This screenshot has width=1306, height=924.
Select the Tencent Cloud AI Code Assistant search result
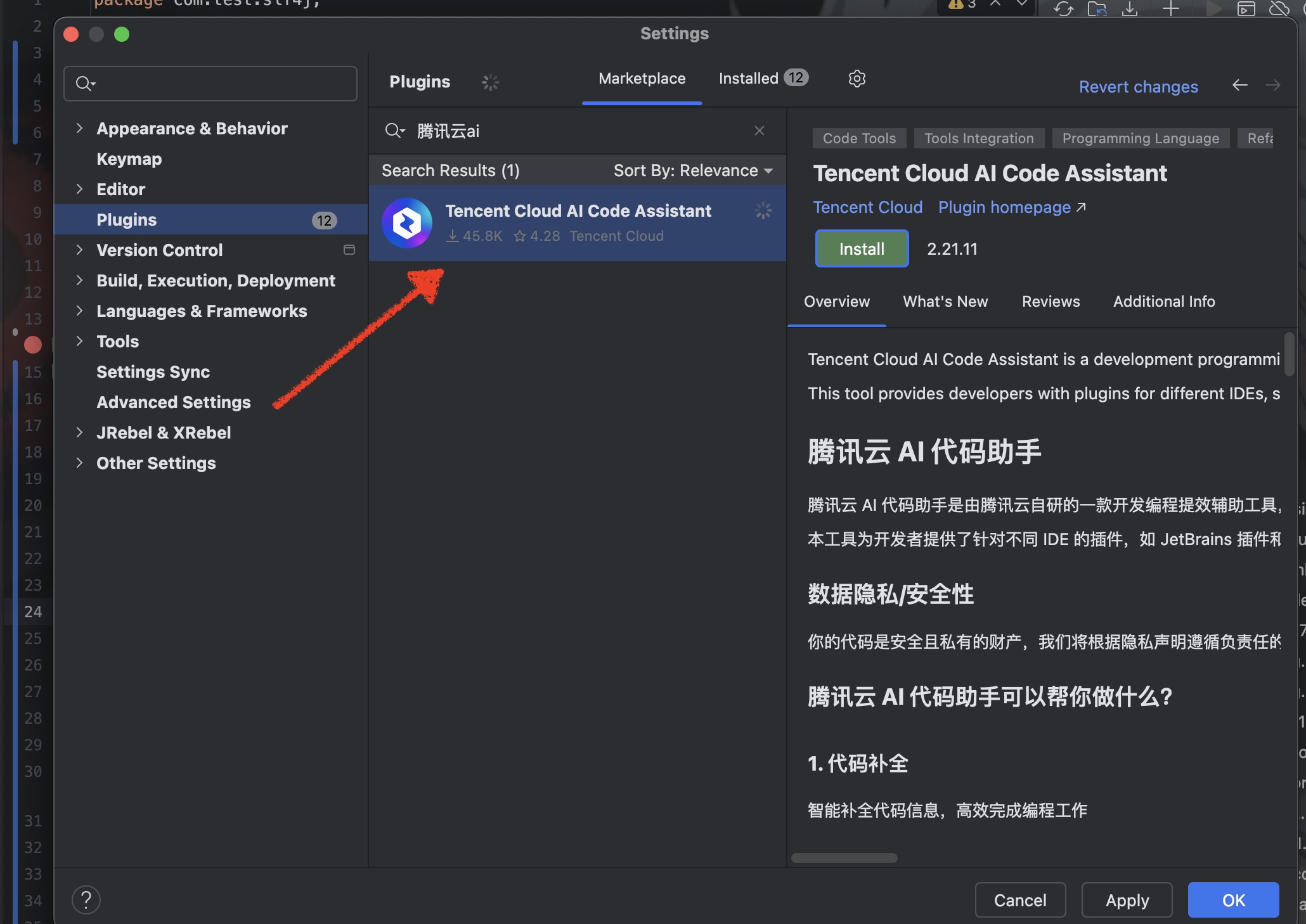[577, 223]
